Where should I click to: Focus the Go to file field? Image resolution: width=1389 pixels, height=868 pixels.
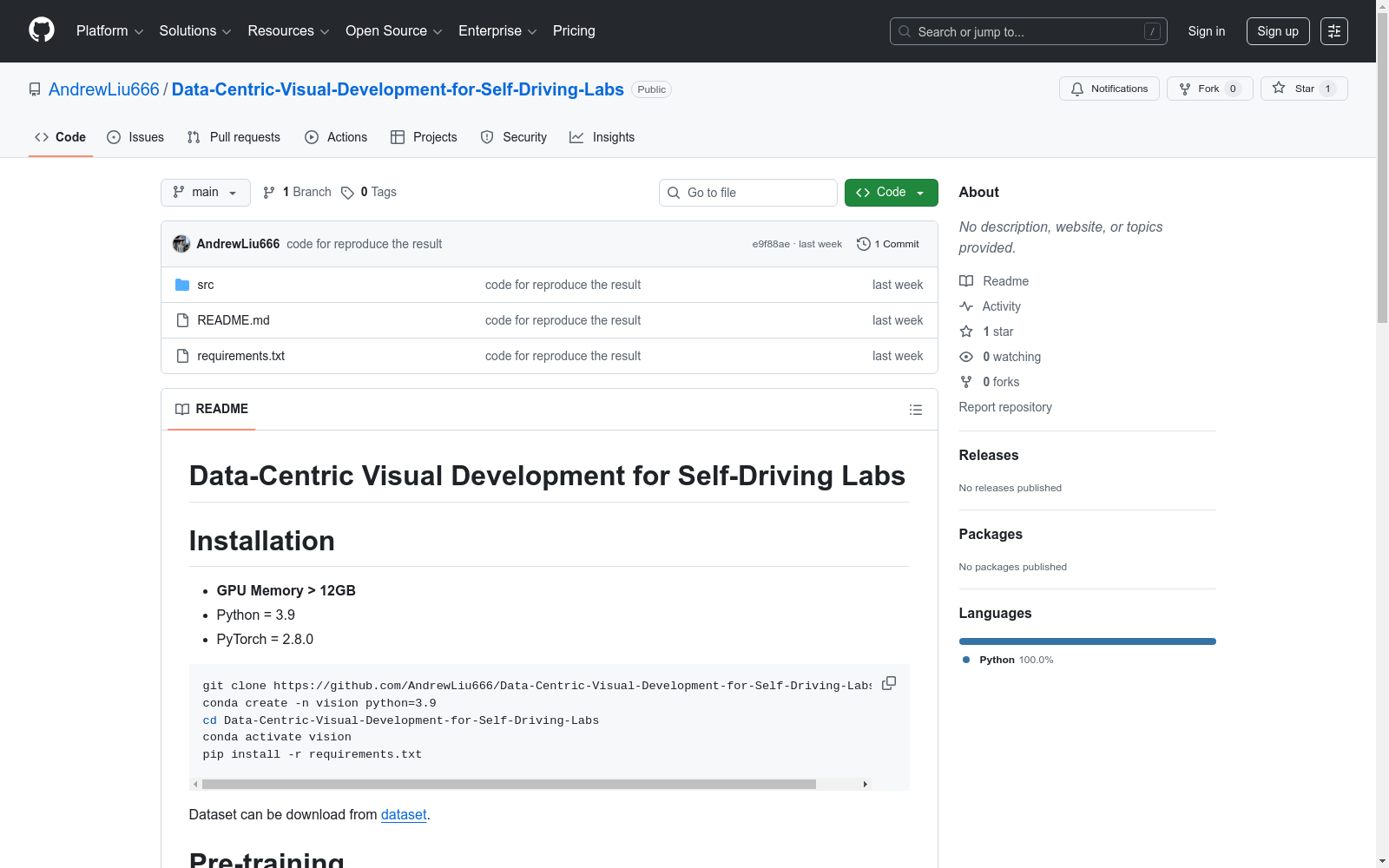click(x=748, y=193)
